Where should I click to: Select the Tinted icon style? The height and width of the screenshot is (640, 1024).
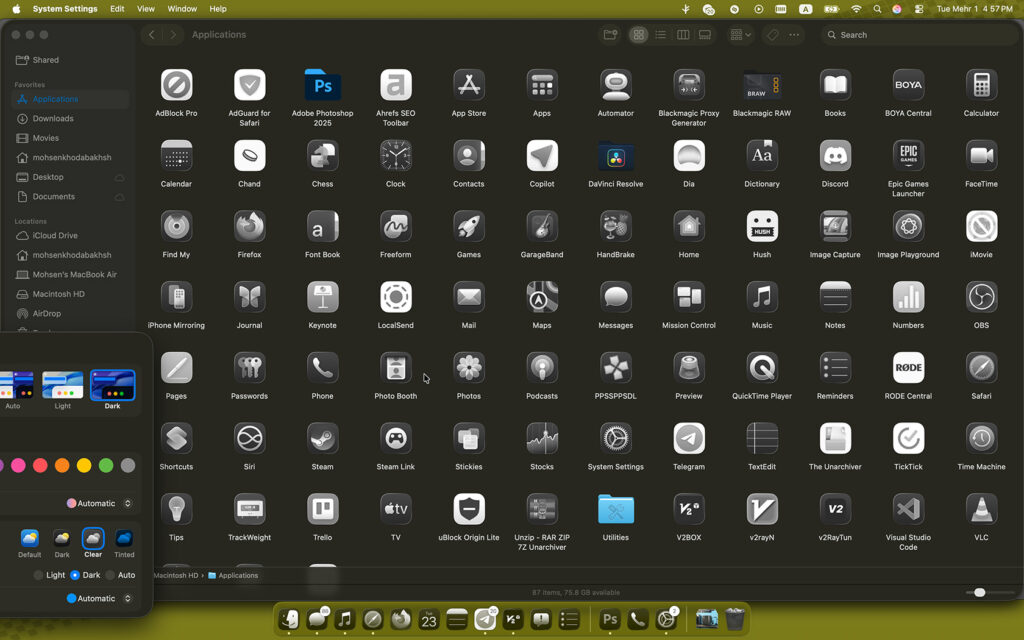(124, 538)
